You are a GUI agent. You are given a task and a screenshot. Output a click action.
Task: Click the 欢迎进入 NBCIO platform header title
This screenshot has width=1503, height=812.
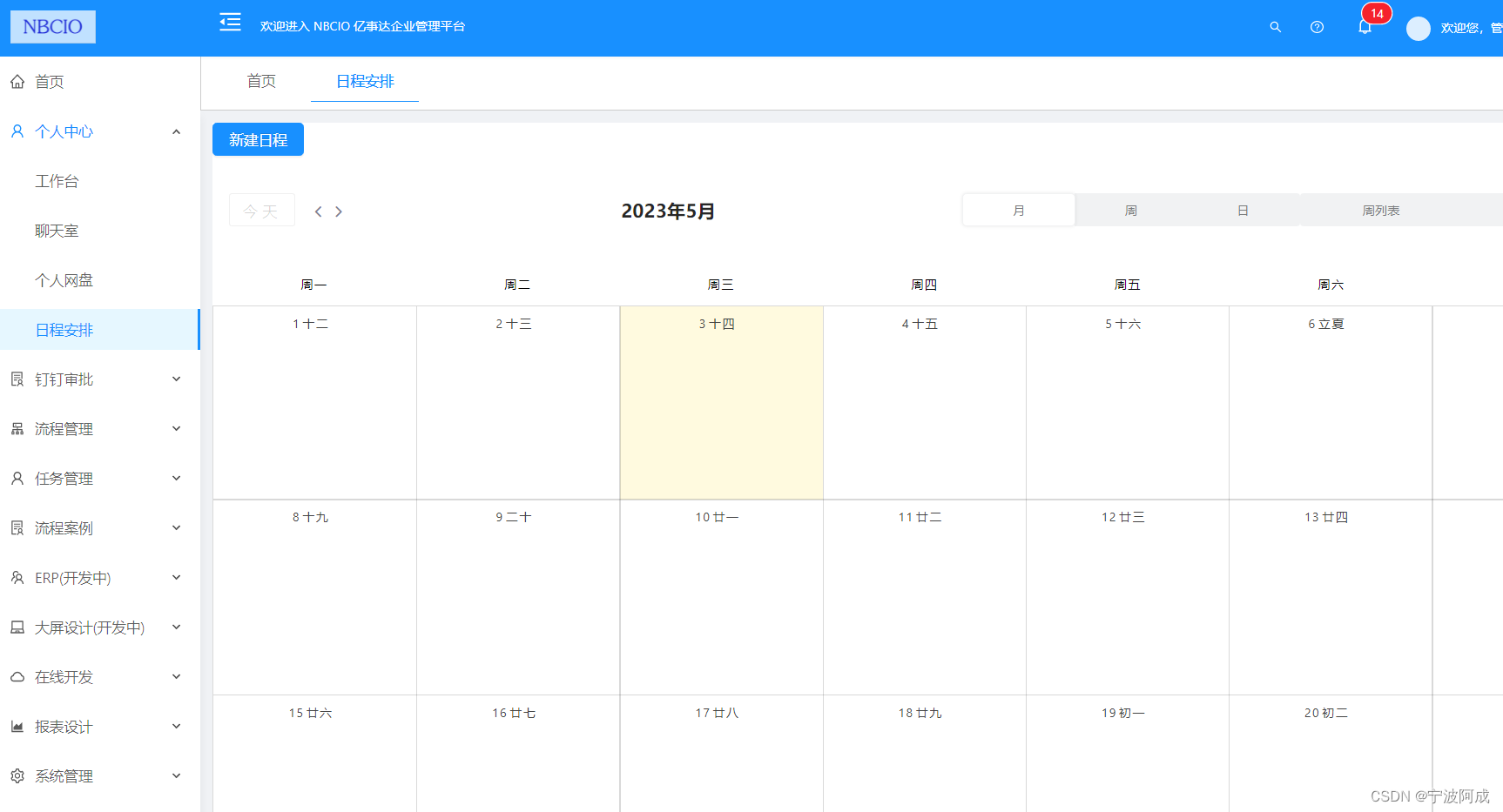[x=362, y=27]
